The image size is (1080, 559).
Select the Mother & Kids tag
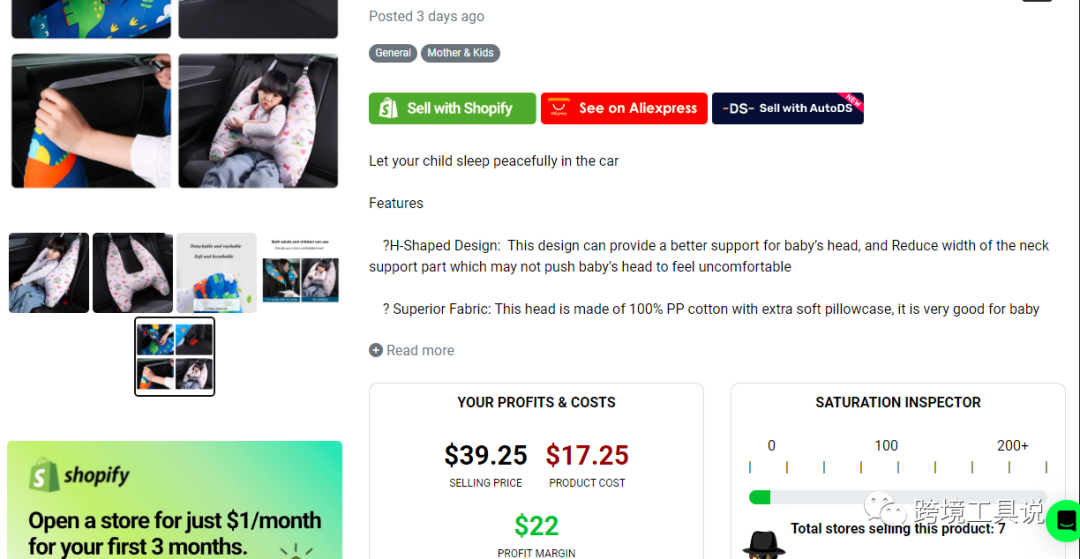(460, 53)
